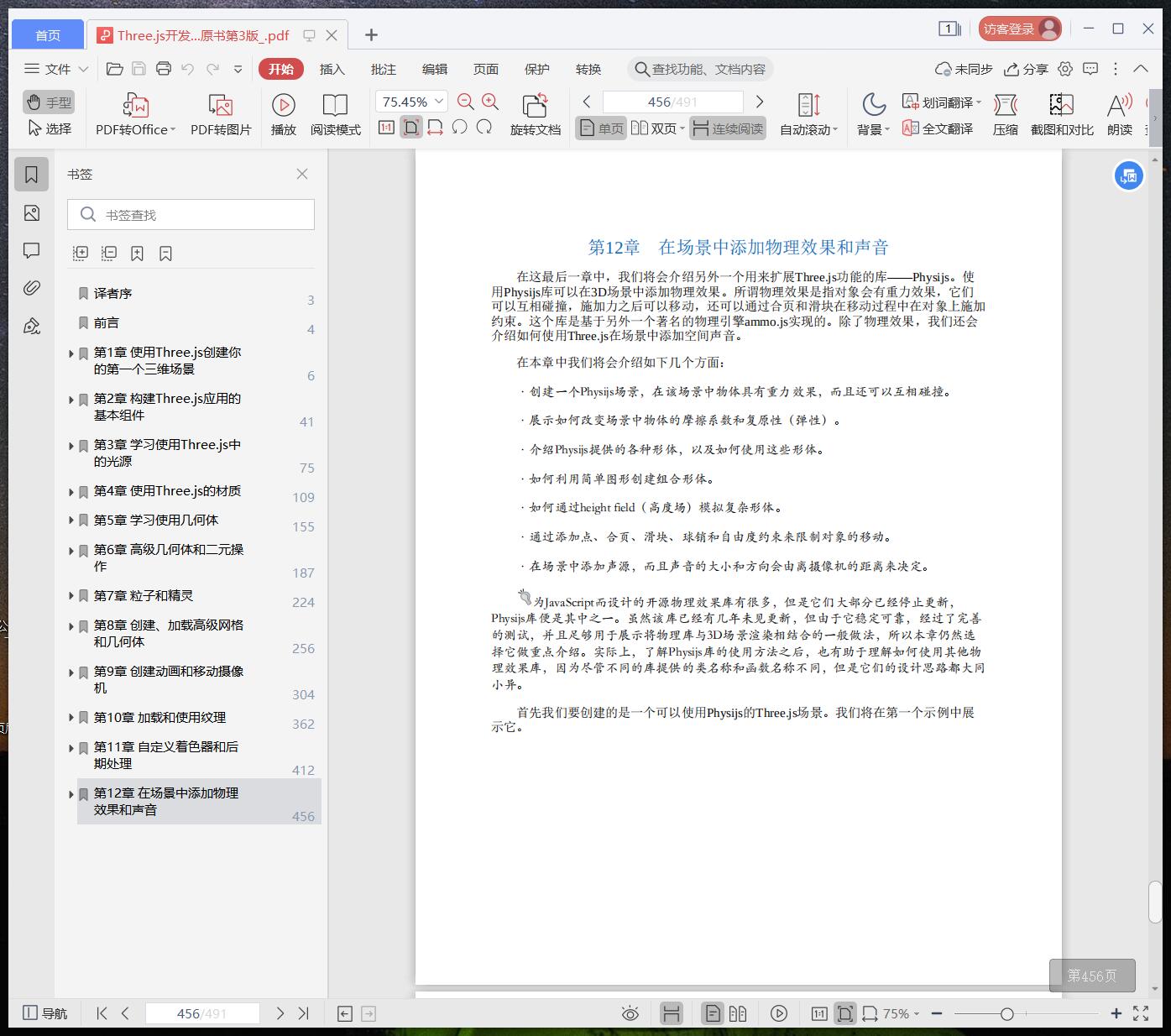Go to previous page arrow in ribbon
This screenshot has width=1171, height=1036.
point(587,102)
